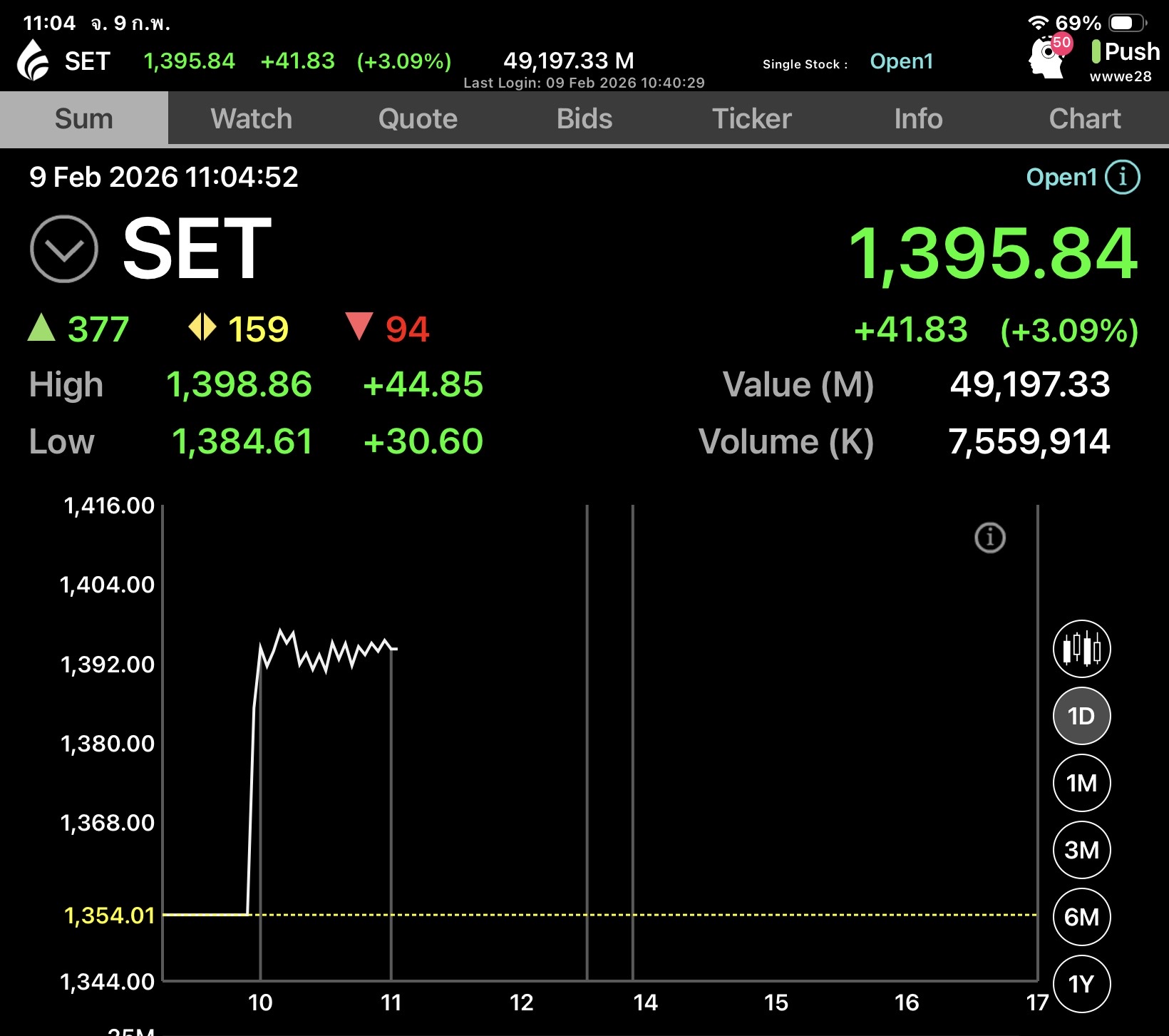This screenshot has width=1169, height=1036.
Task: Tap the Volume (K) figure 7,559,914
Action: coord(1029,441)
